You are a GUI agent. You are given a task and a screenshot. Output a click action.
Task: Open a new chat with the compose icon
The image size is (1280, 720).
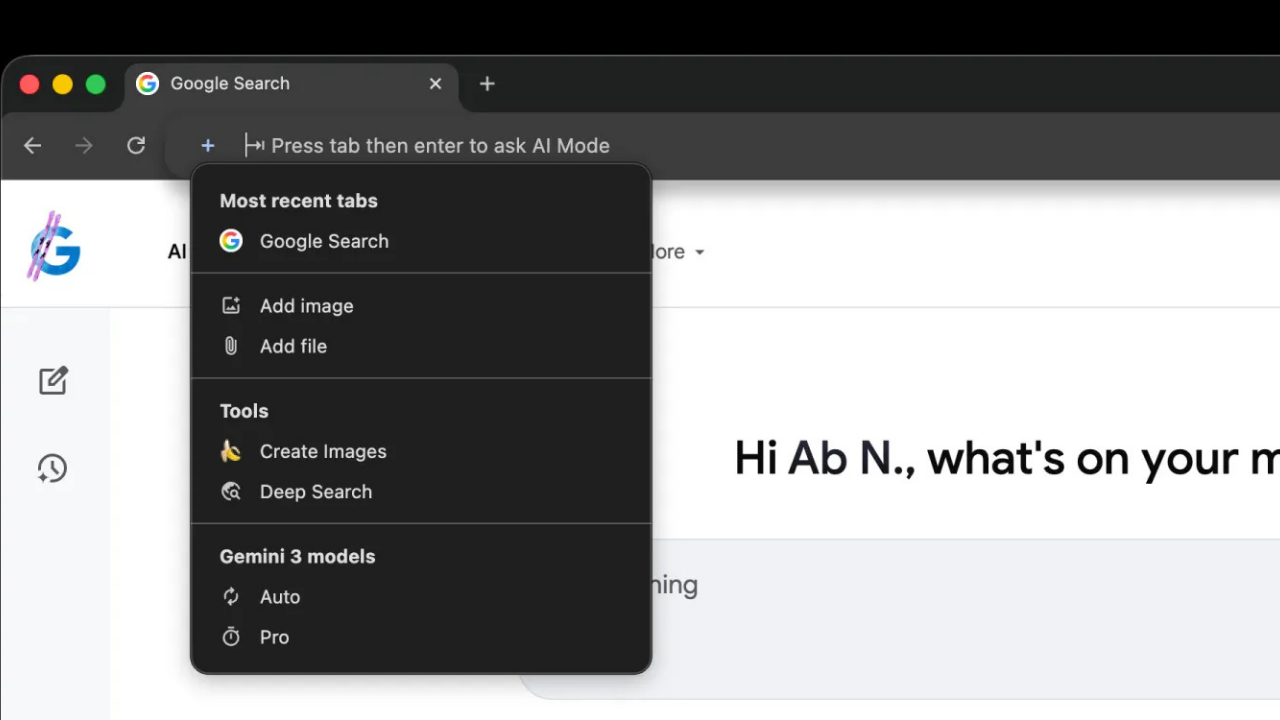click(x=53, y=380)
